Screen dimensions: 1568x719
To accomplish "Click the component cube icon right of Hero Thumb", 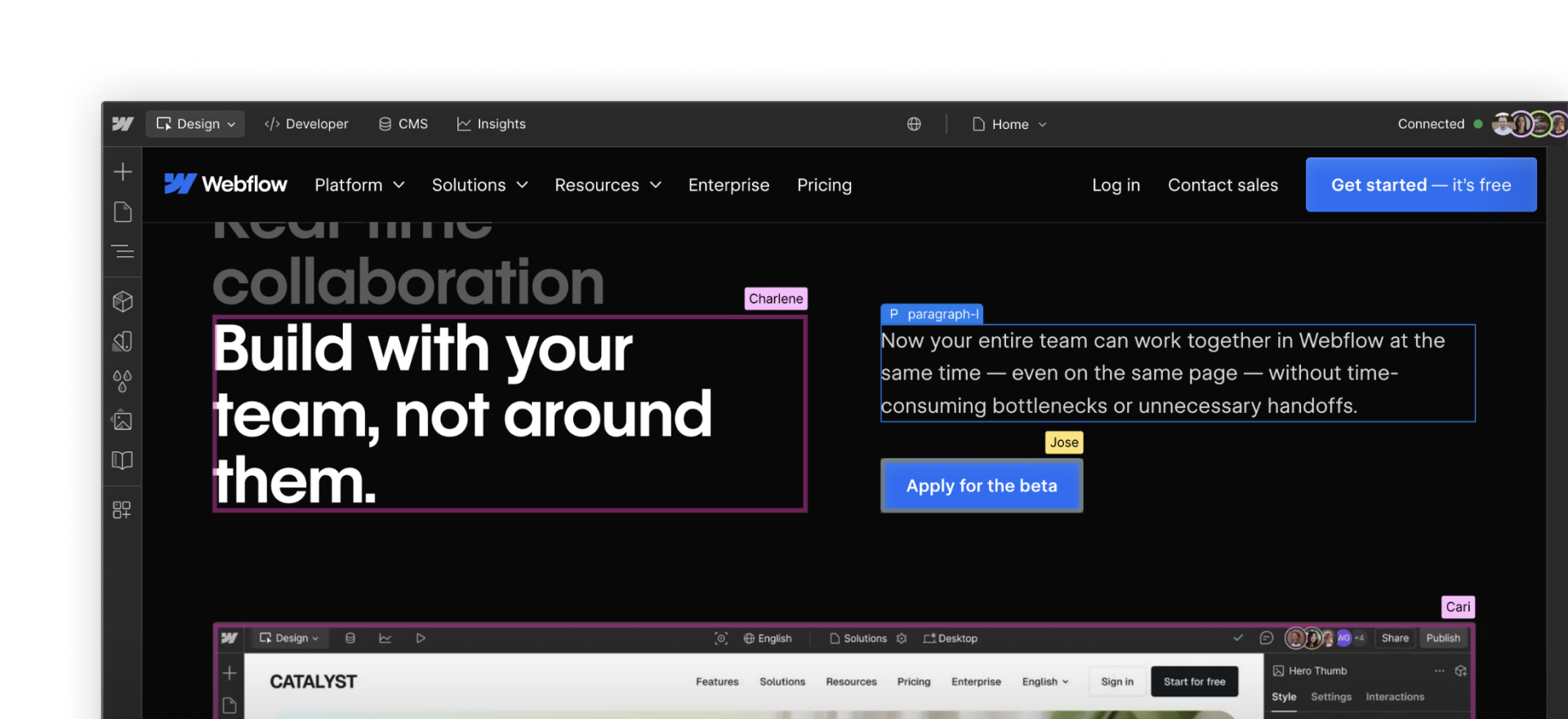I will click(1461, 671).
